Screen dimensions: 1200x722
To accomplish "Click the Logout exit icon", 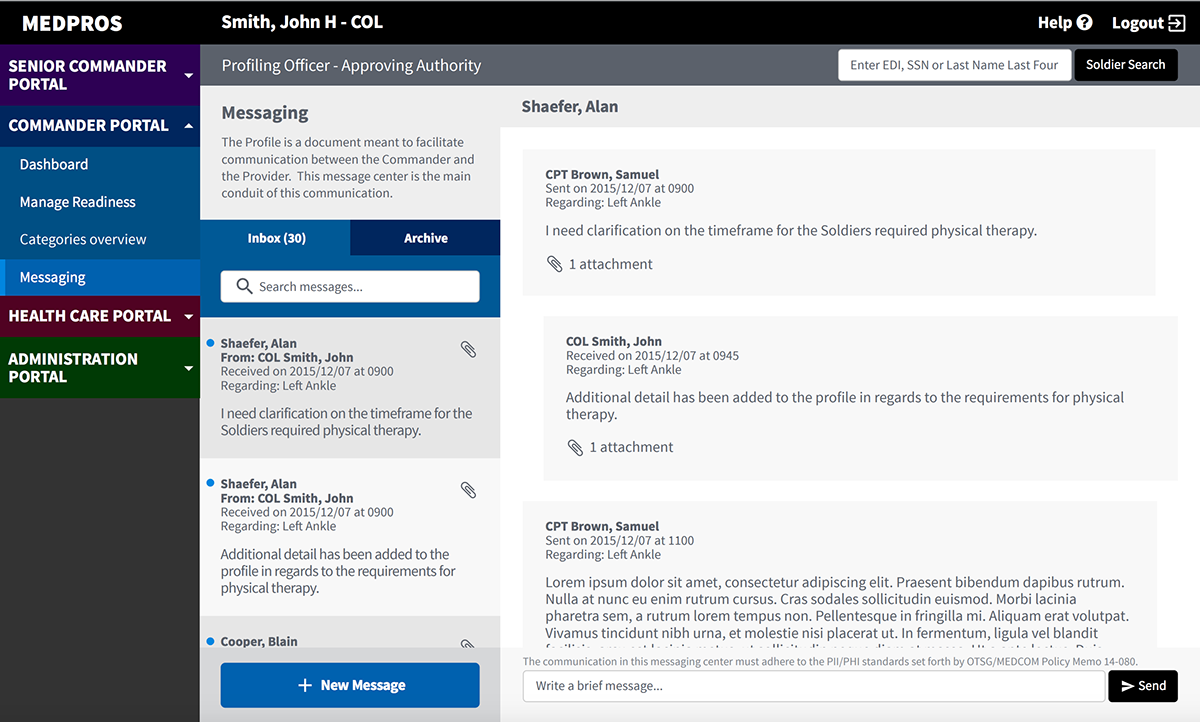I will 1176,23.
